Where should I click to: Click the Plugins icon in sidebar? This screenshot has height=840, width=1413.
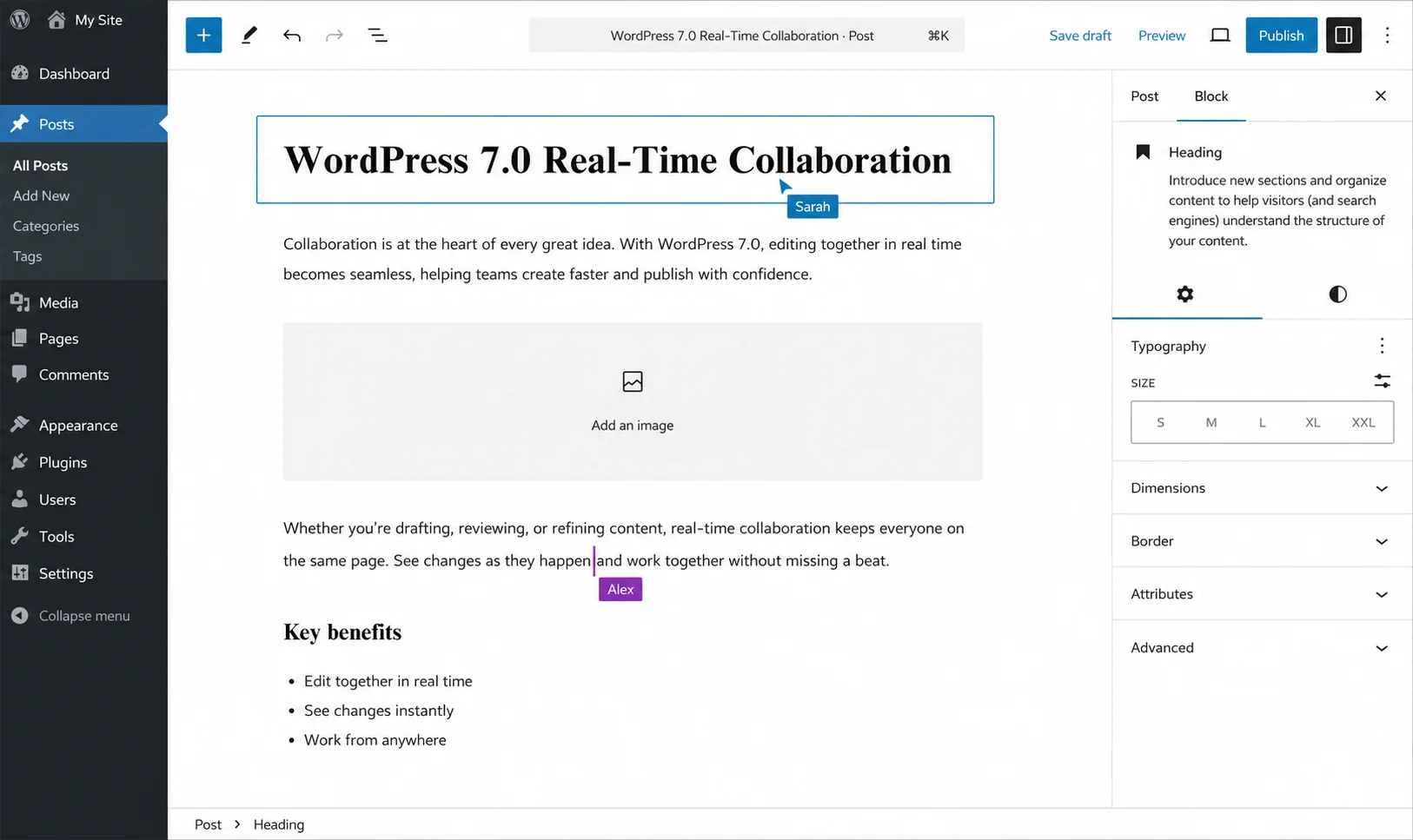pos(20,462)
